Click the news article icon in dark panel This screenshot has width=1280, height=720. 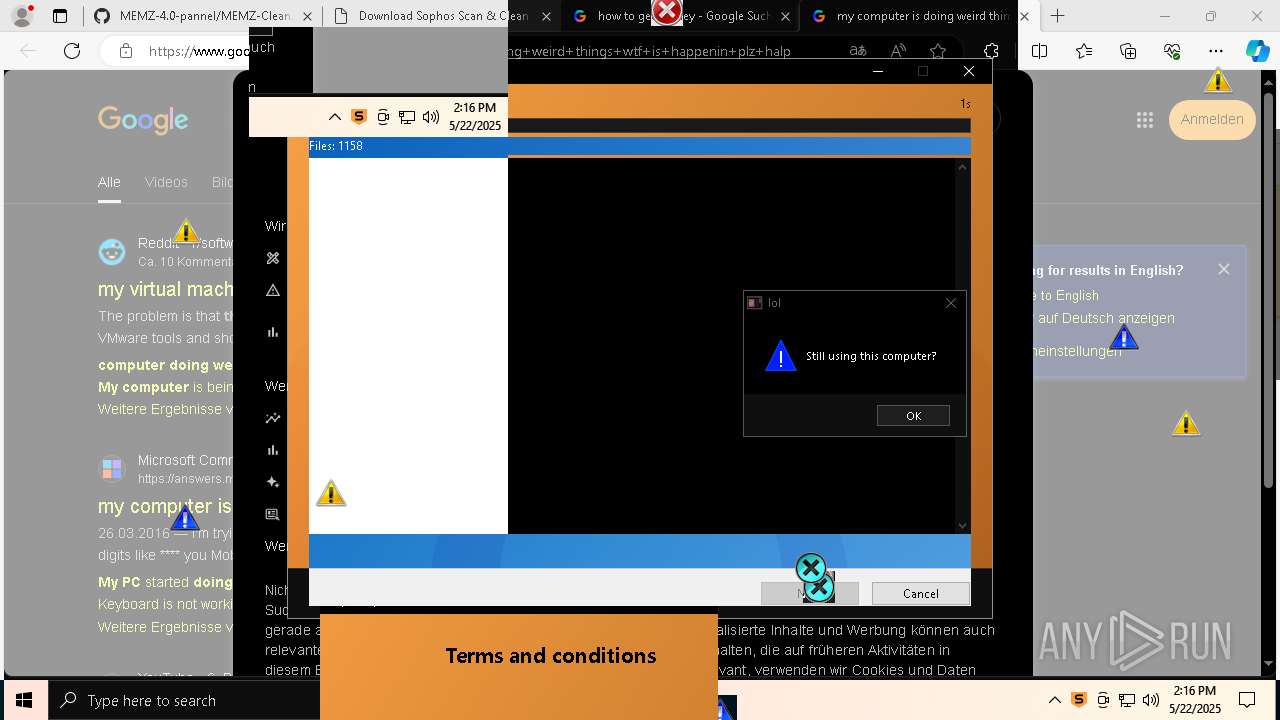tap(272, 514)
